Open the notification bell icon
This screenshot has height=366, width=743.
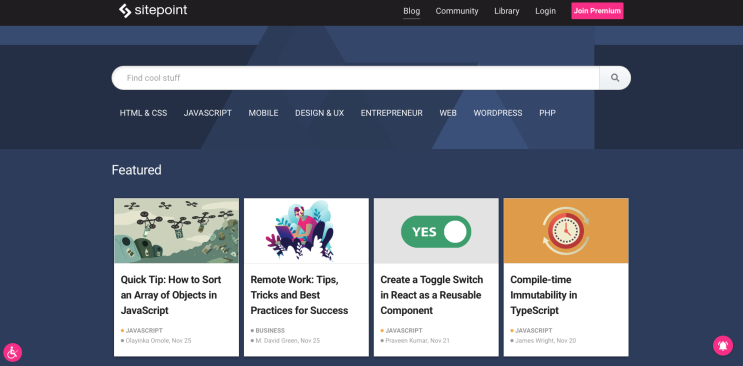723,346
